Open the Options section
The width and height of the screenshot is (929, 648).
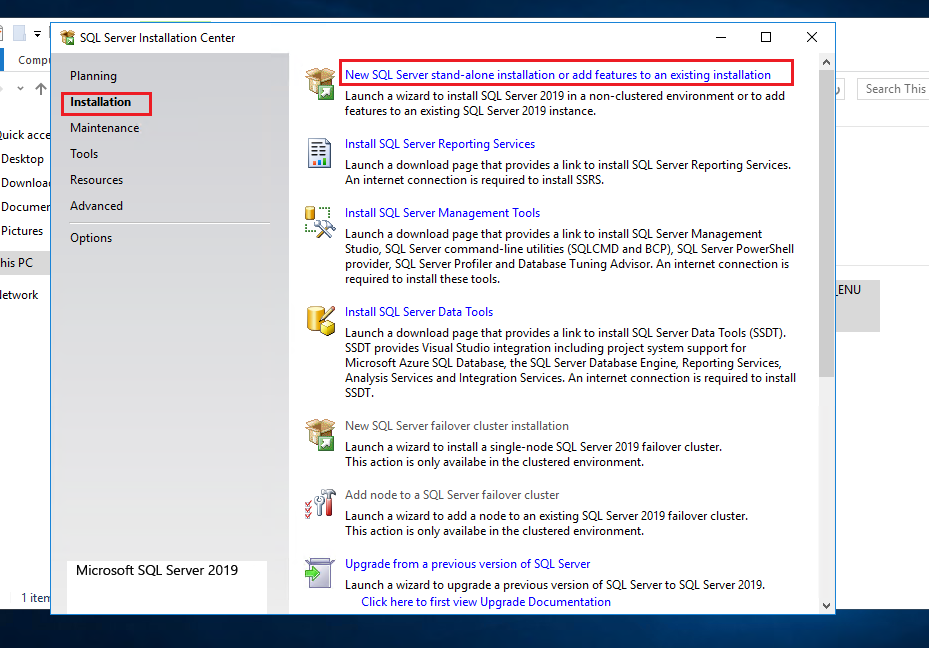coord(91,238)
